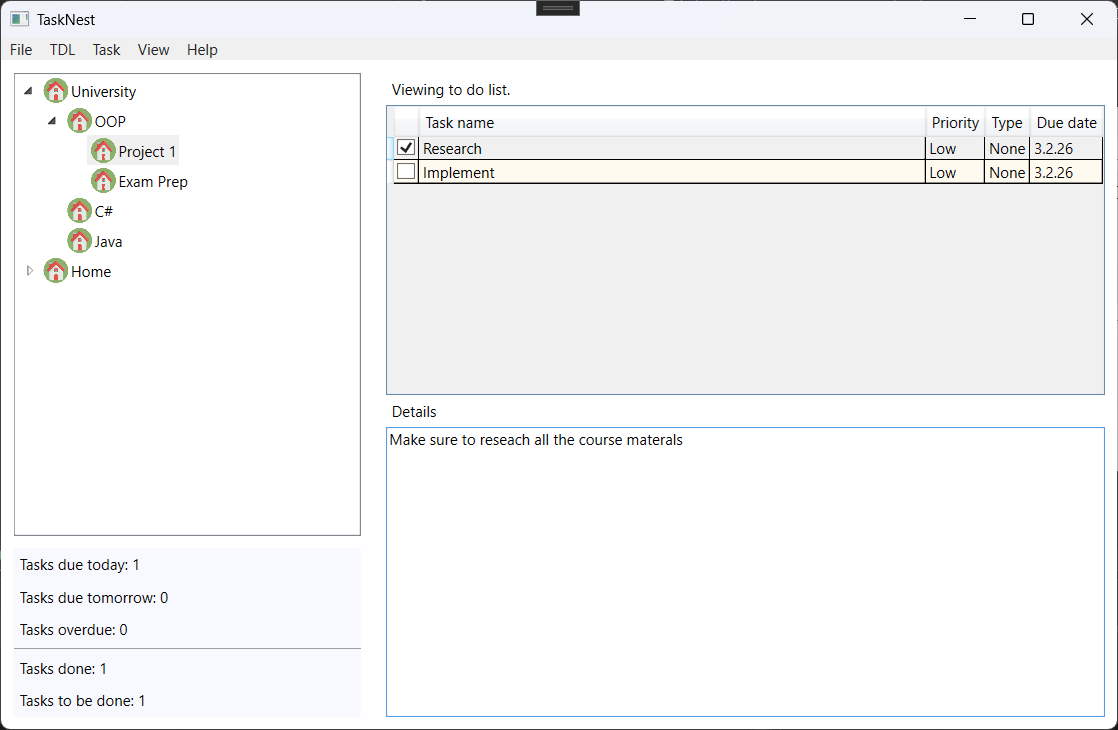Click the 3.2.26 due date of Research
This screenshot has height=730, width=1118.
point(1066,148)
